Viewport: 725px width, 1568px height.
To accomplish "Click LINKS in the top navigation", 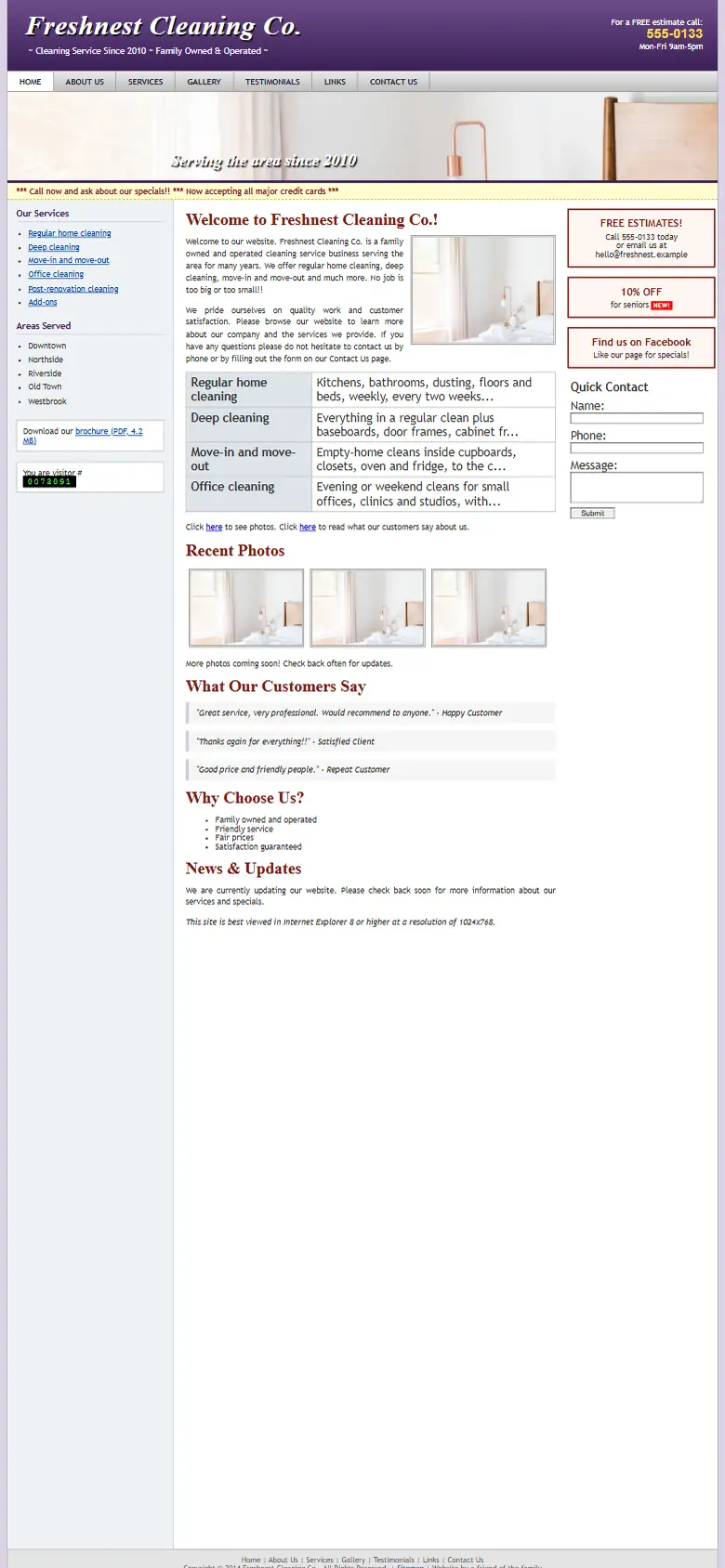I will (x=335, y=82).
